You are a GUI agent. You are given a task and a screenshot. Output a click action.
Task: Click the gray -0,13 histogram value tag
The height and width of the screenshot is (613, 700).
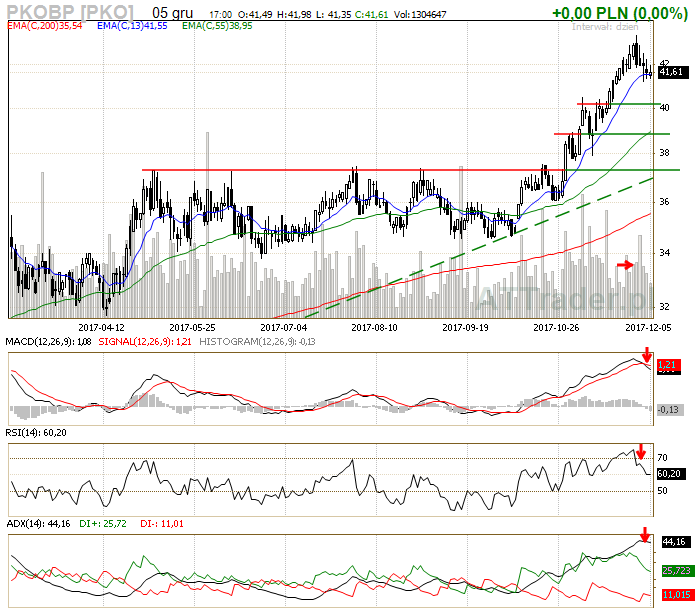click(670, 409)
